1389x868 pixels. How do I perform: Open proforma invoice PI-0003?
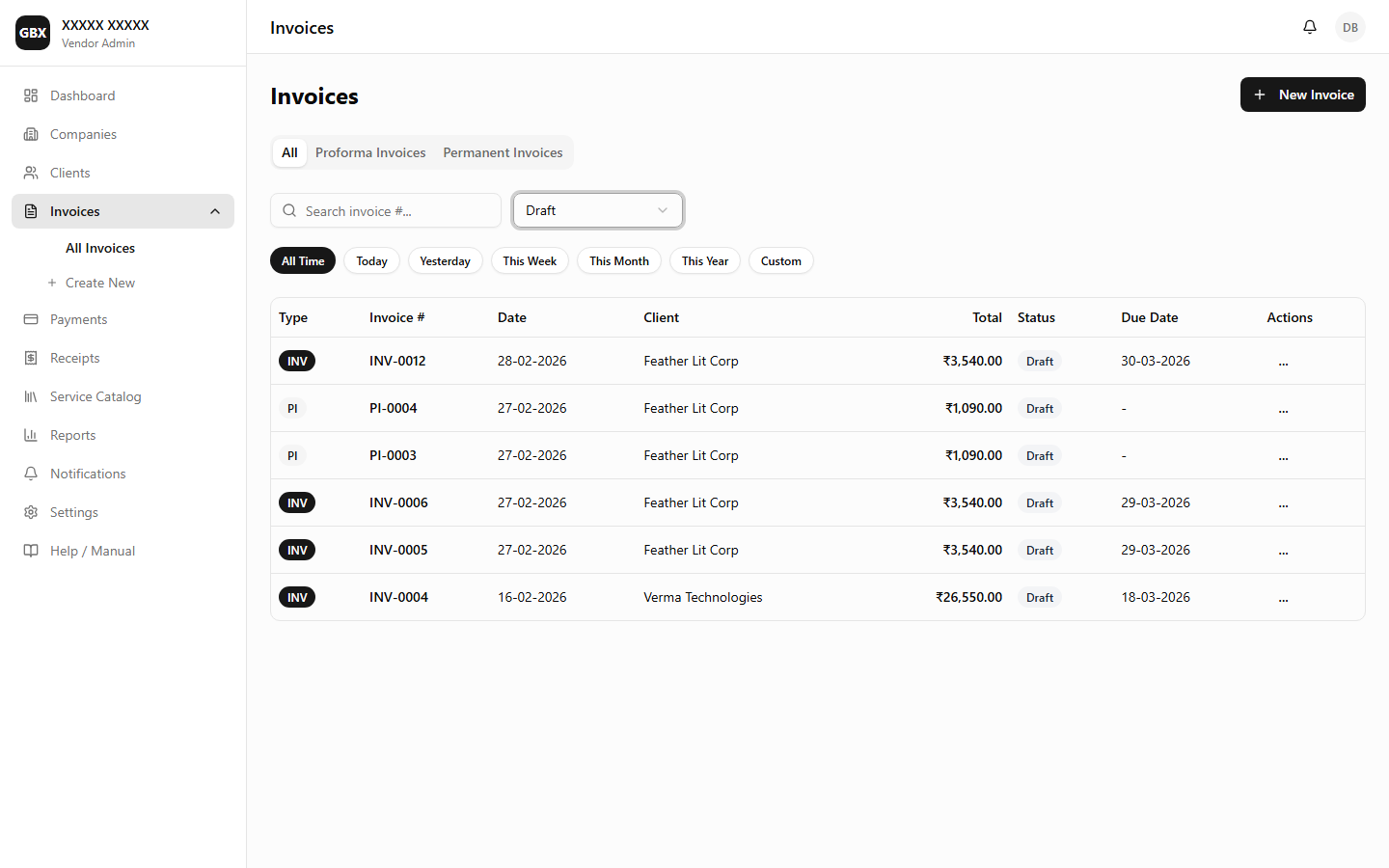point(394,455)
